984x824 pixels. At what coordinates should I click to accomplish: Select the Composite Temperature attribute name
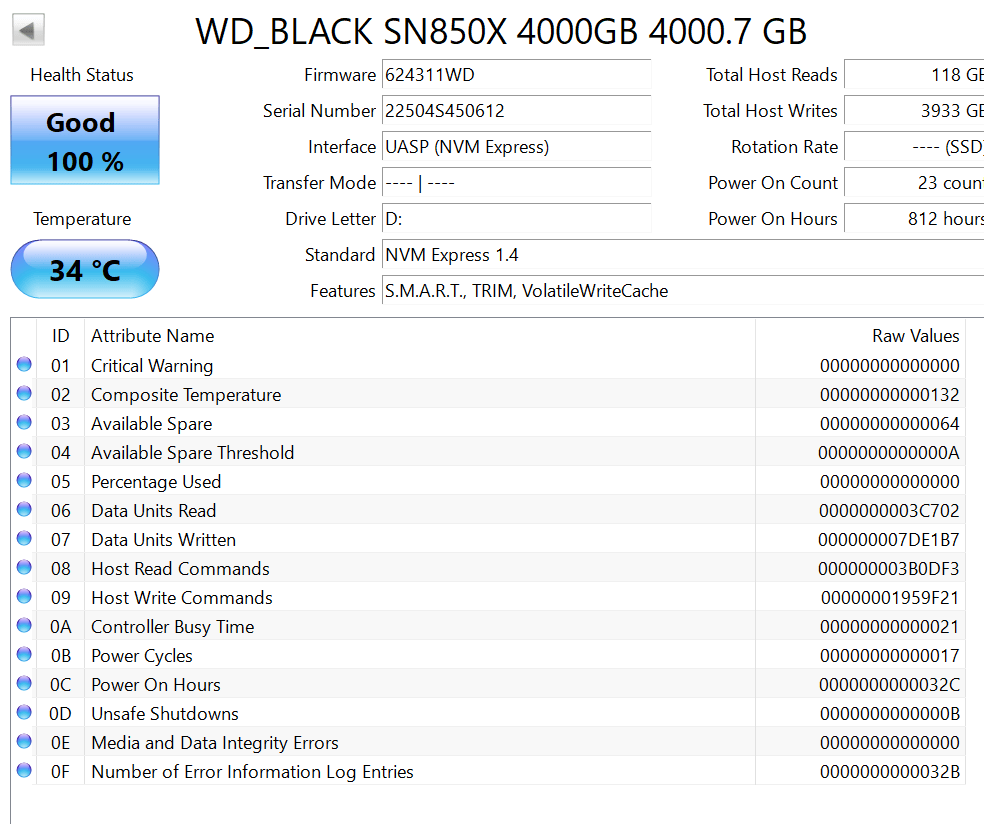click(x=186, y=395)
